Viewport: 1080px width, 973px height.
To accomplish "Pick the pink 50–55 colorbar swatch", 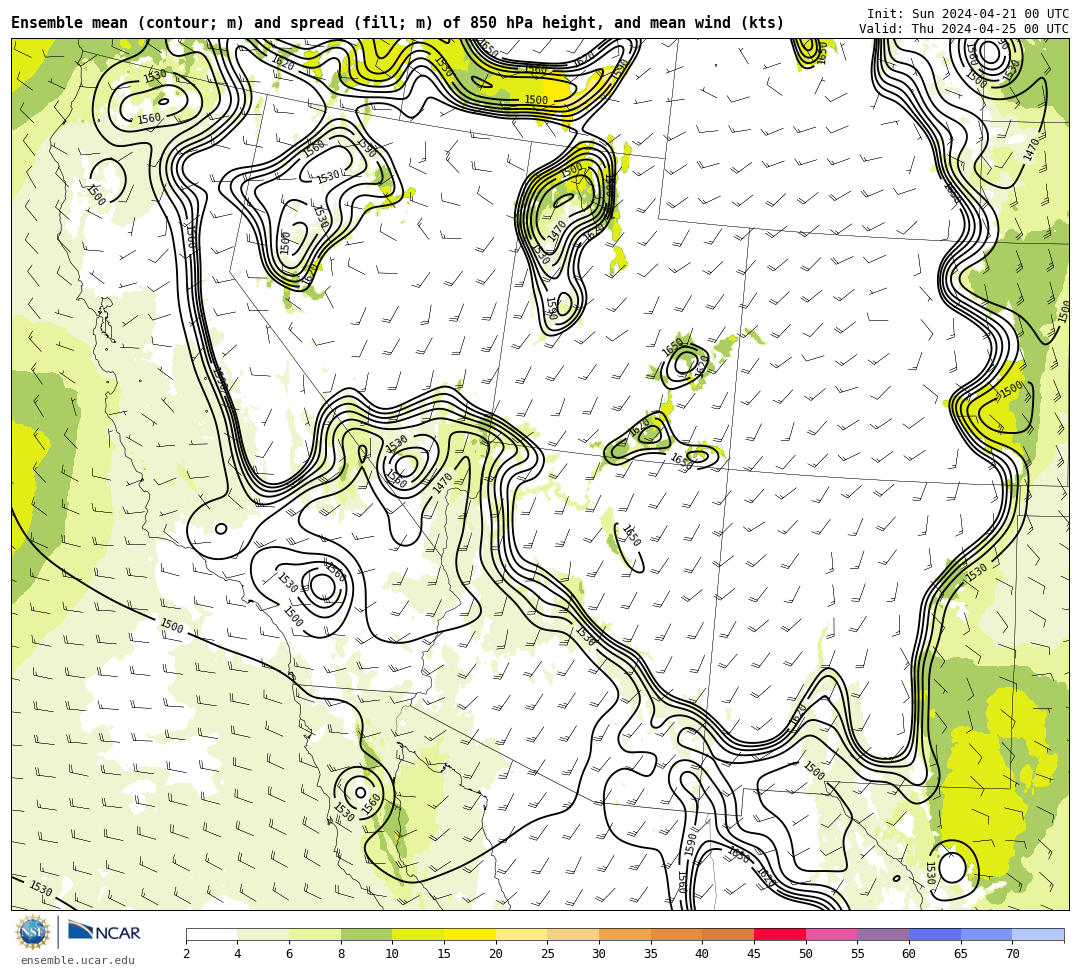I will pos(831,934).
